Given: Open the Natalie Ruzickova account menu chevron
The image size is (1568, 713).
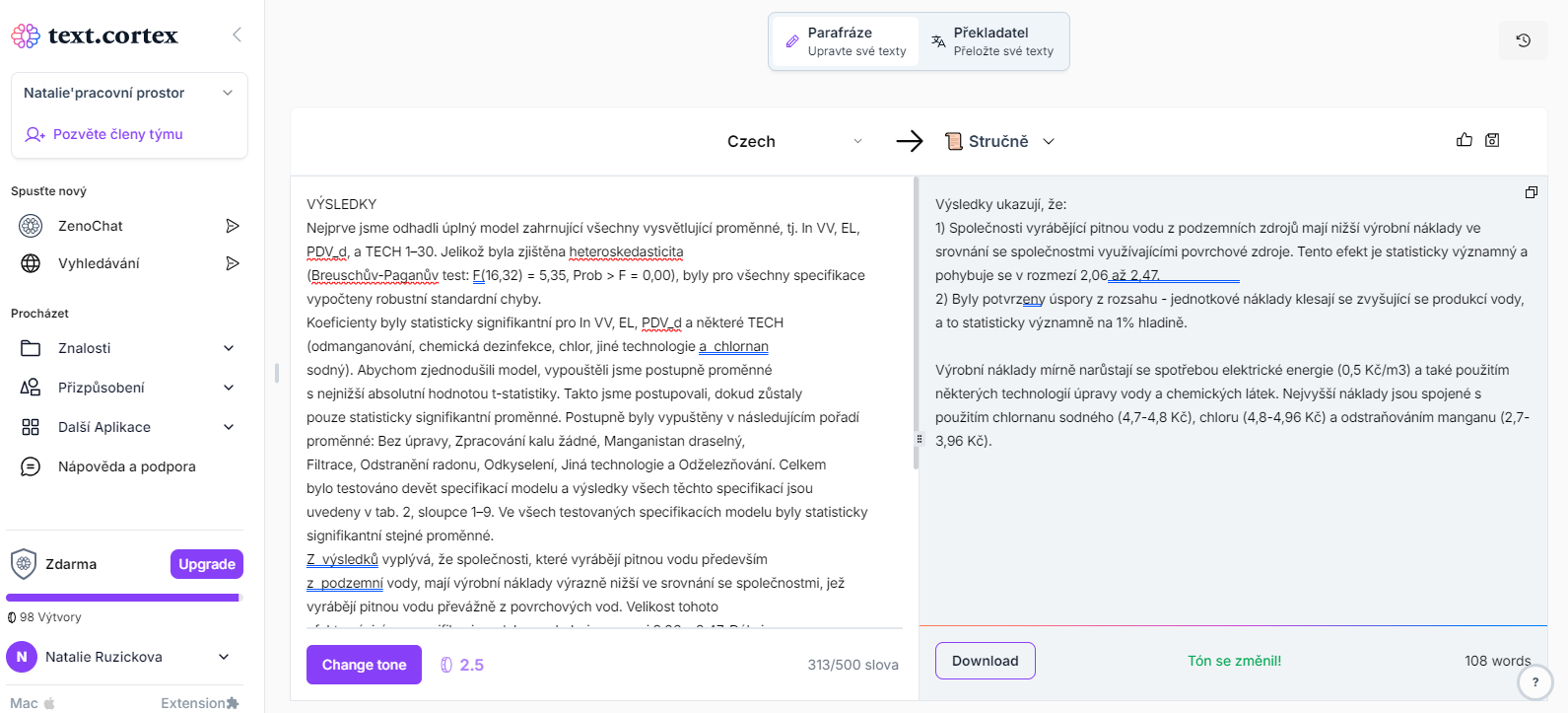Looking at the screenshot, I should [224, 657].
